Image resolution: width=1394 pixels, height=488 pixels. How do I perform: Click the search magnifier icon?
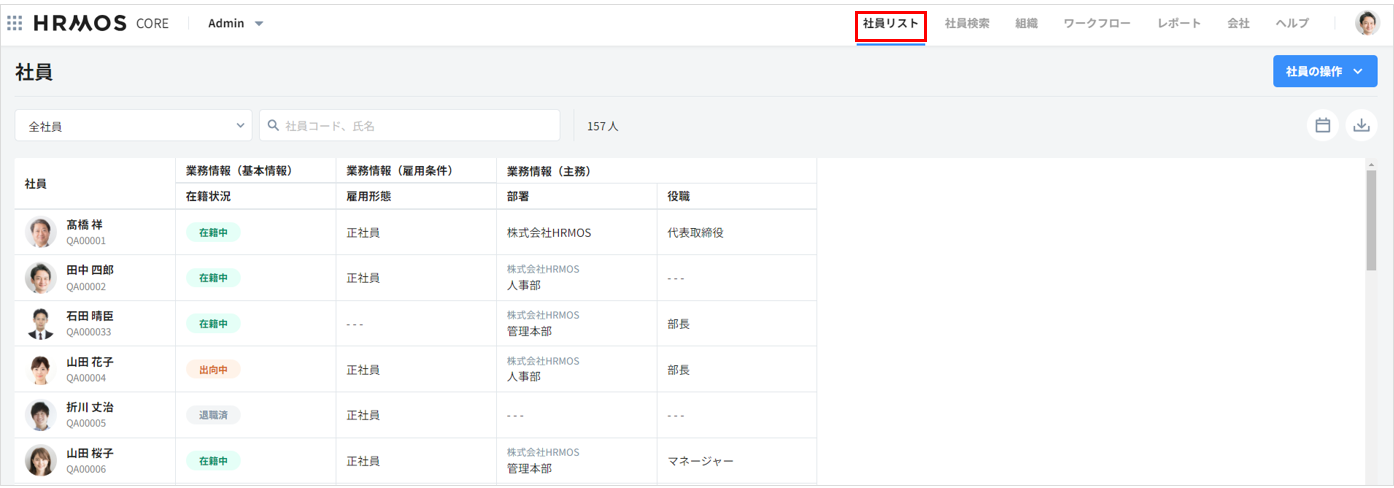coord(273,126)
